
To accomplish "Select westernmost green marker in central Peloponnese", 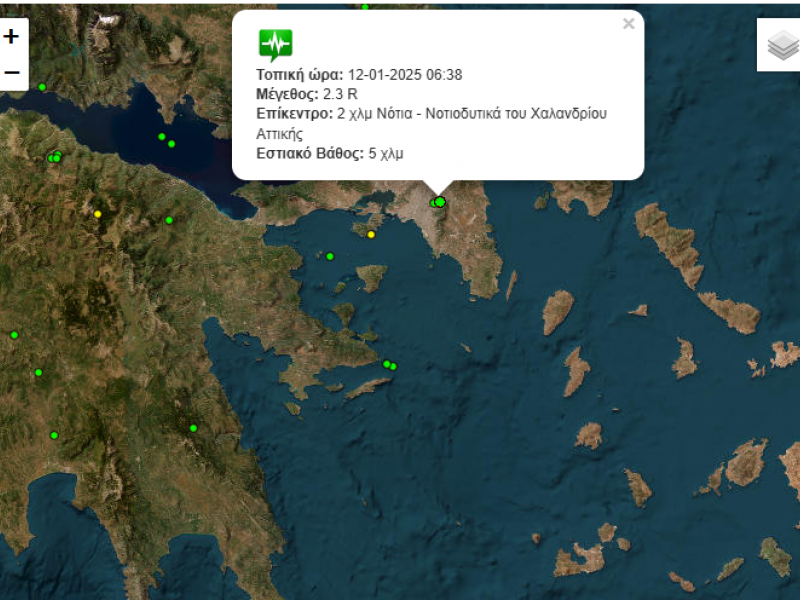I will point(14,335).
